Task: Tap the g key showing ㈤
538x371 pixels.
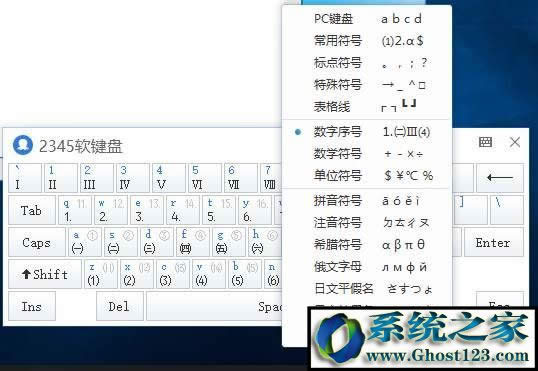Action: [x=229, y=242]
